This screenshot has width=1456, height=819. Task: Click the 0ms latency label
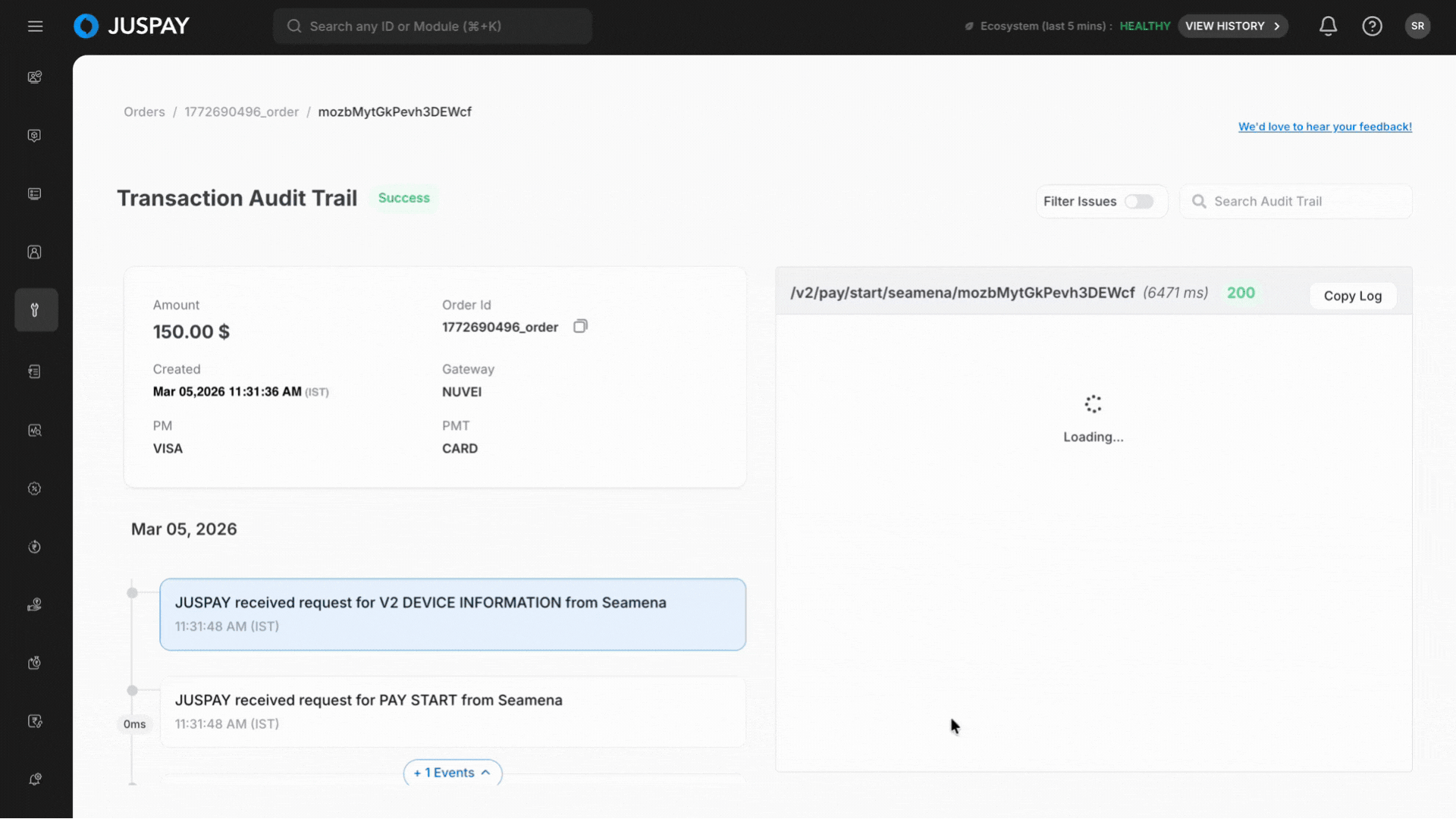(135, 724)
